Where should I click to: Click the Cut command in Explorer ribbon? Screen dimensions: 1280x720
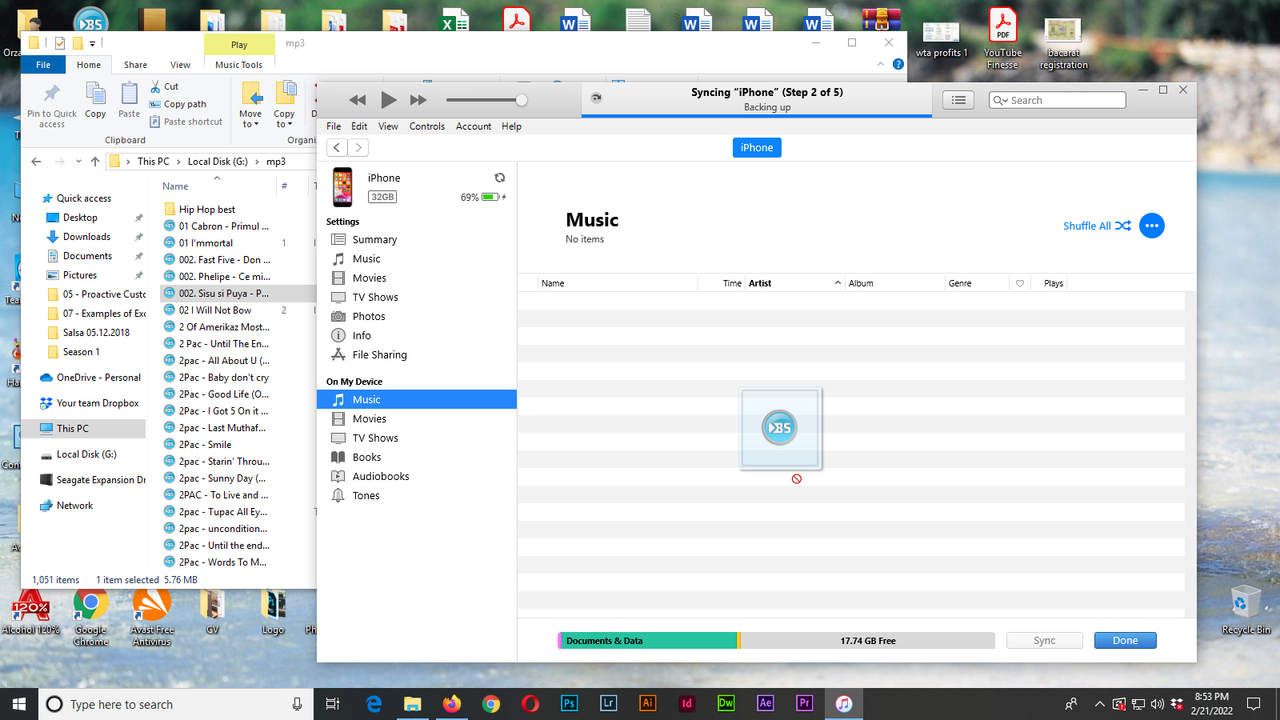(x=164, y=87)
